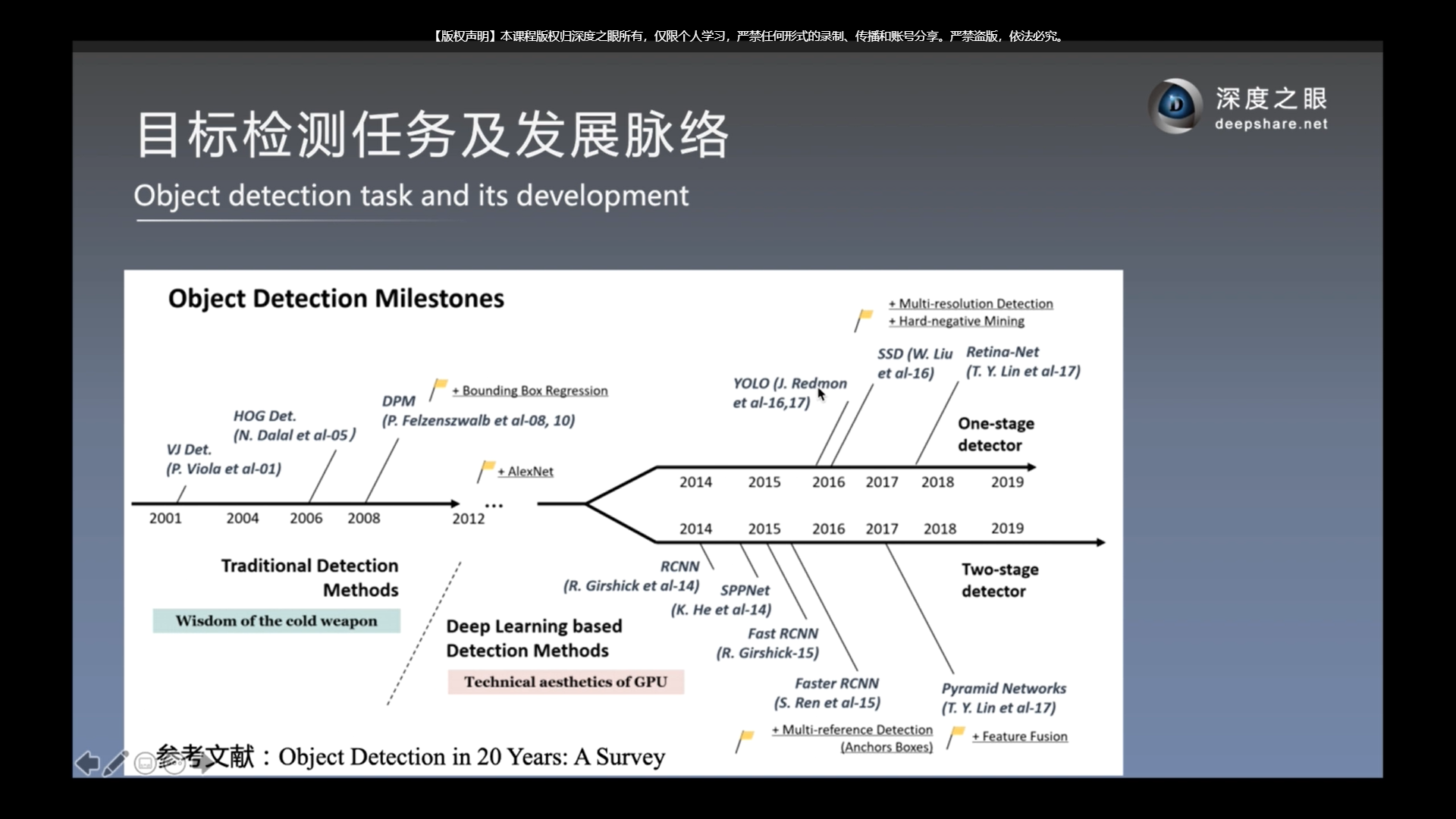Screen dimensions: 1456x819
Task: Click '+ Feature Fusion' label
Action: tap(1020, 736)
